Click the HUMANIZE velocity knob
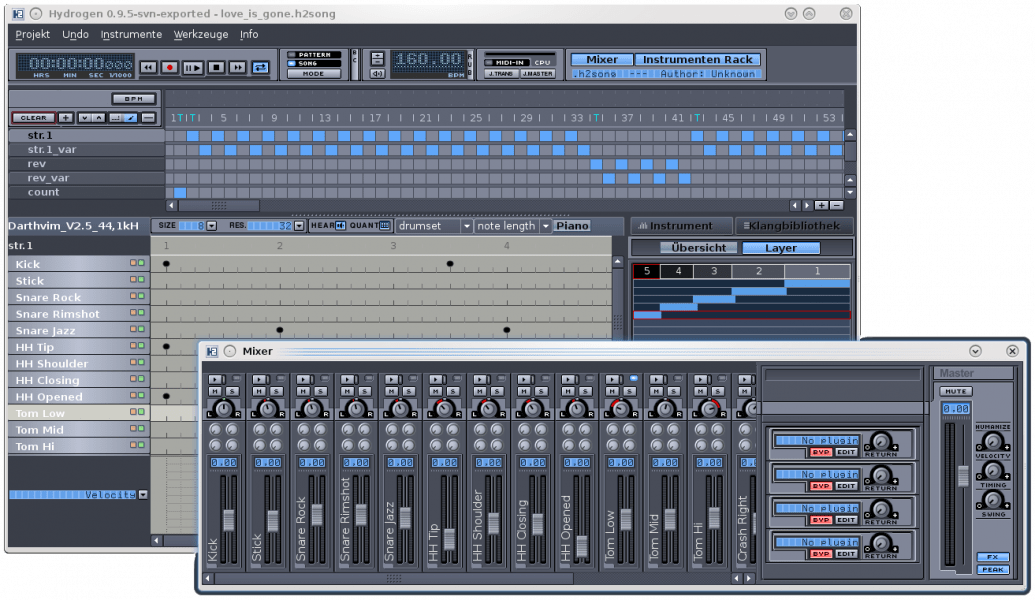Image resolution: width=1035 pixels, height=600 pixels. pos(992,442)
